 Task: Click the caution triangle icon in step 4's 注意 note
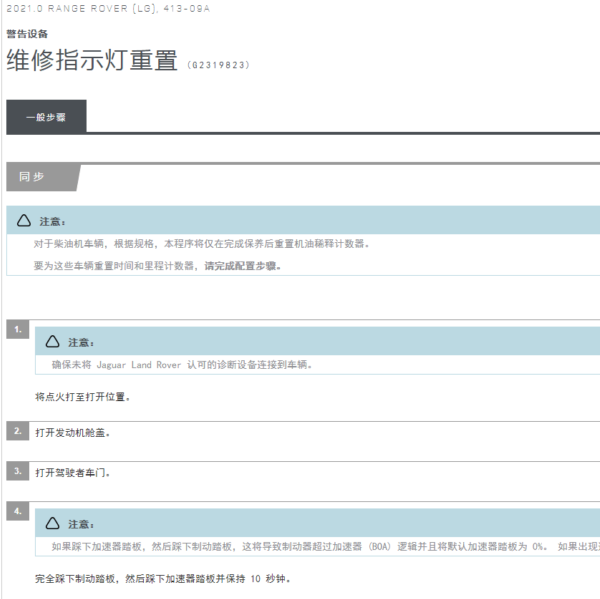(x=52, y=523)
